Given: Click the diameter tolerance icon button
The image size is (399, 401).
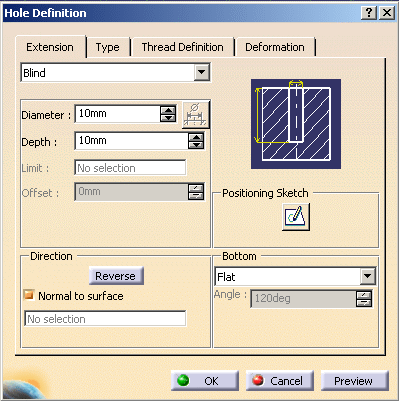Looking at the screenshot, I should pos(196,114).
